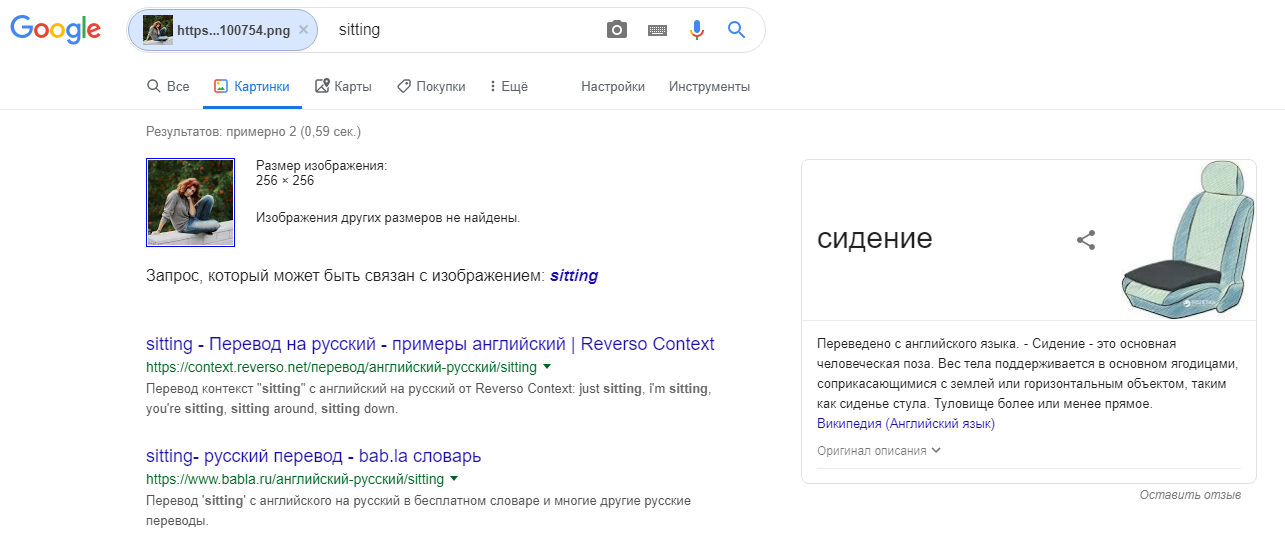Switch to the Все tab
Image resolution: width=1285 pixels, height=545 pixels.
pos(168,87)
